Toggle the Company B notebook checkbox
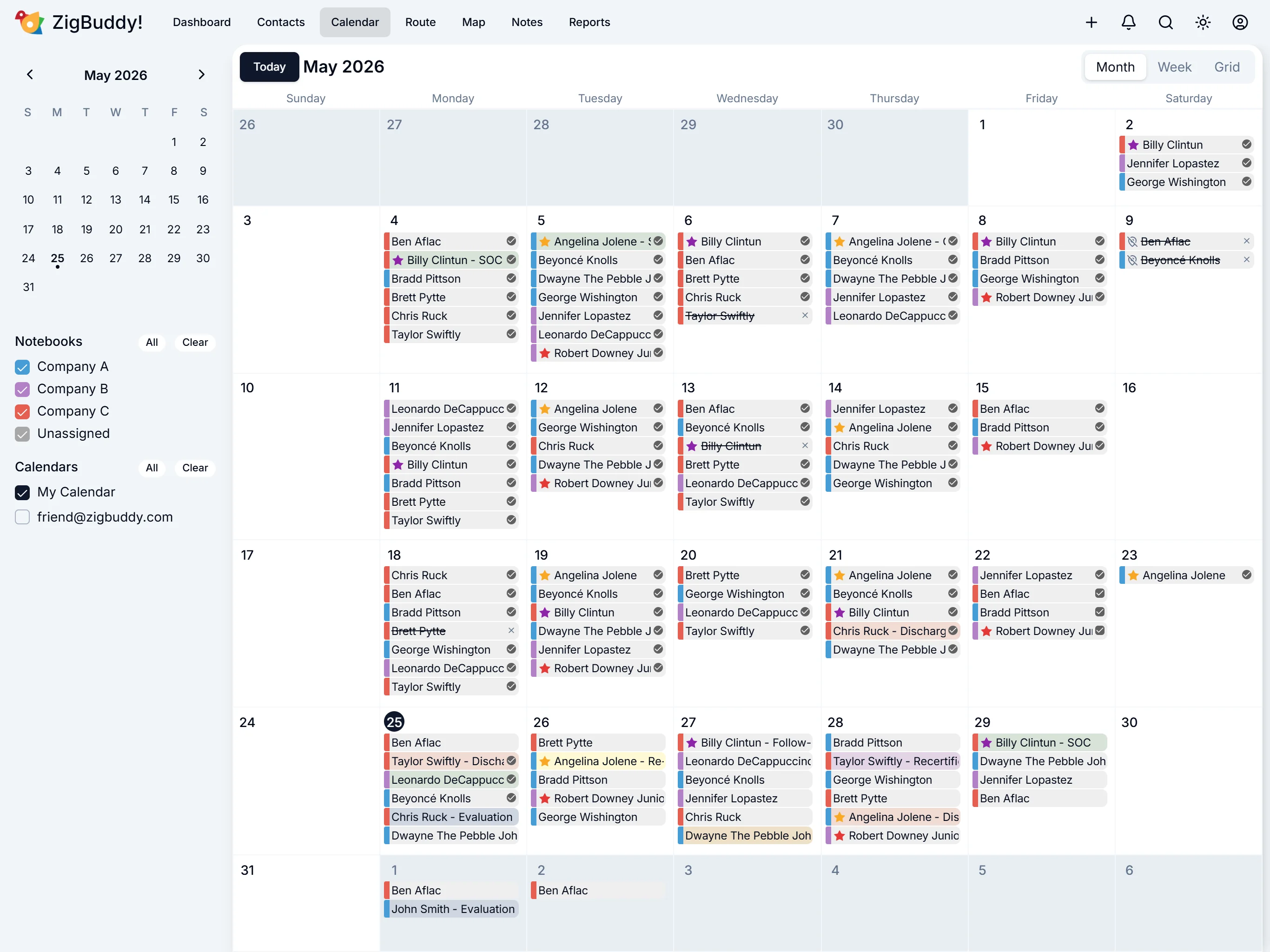Screen dimensions: 1270x952 pyautogui.click(x=22, y=389)
